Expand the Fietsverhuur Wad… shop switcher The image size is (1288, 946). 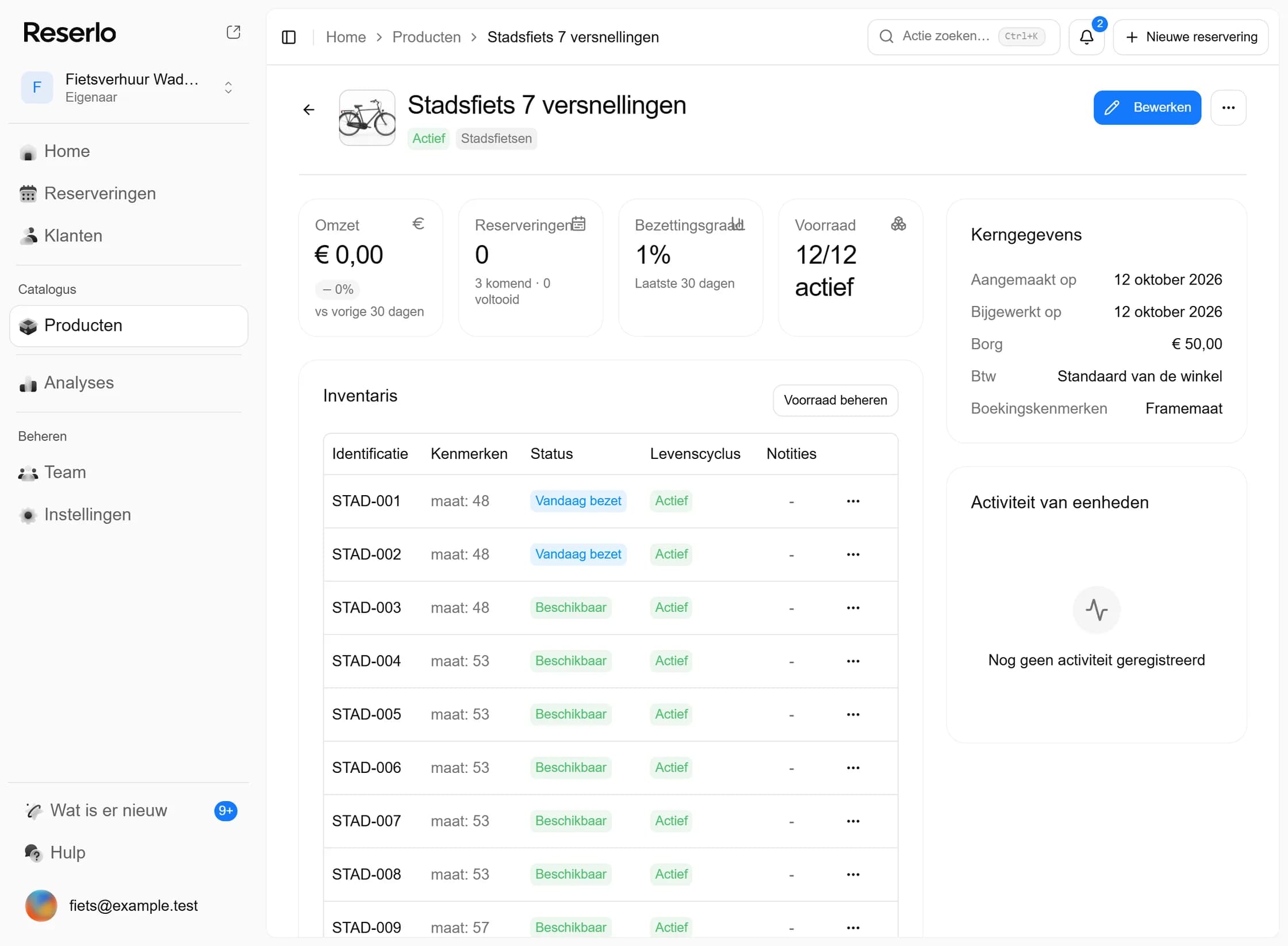coord(129,87)
